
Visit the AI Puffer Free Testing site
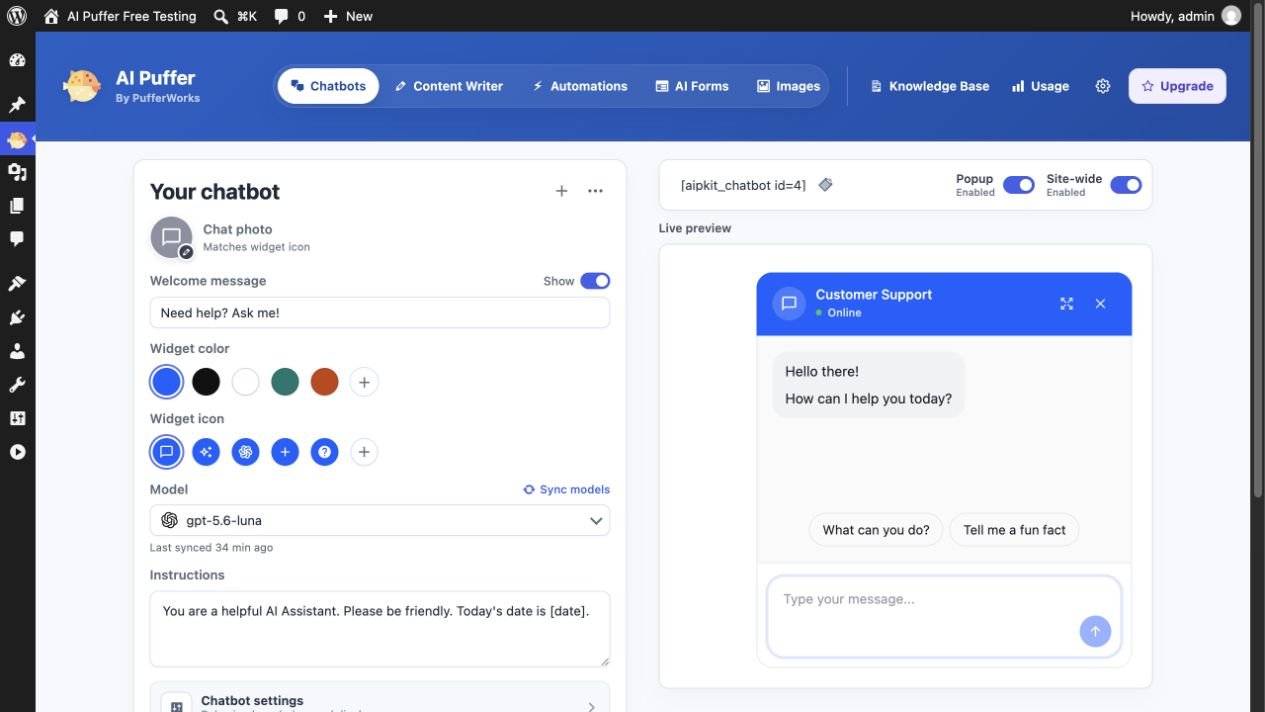[120, 16]
